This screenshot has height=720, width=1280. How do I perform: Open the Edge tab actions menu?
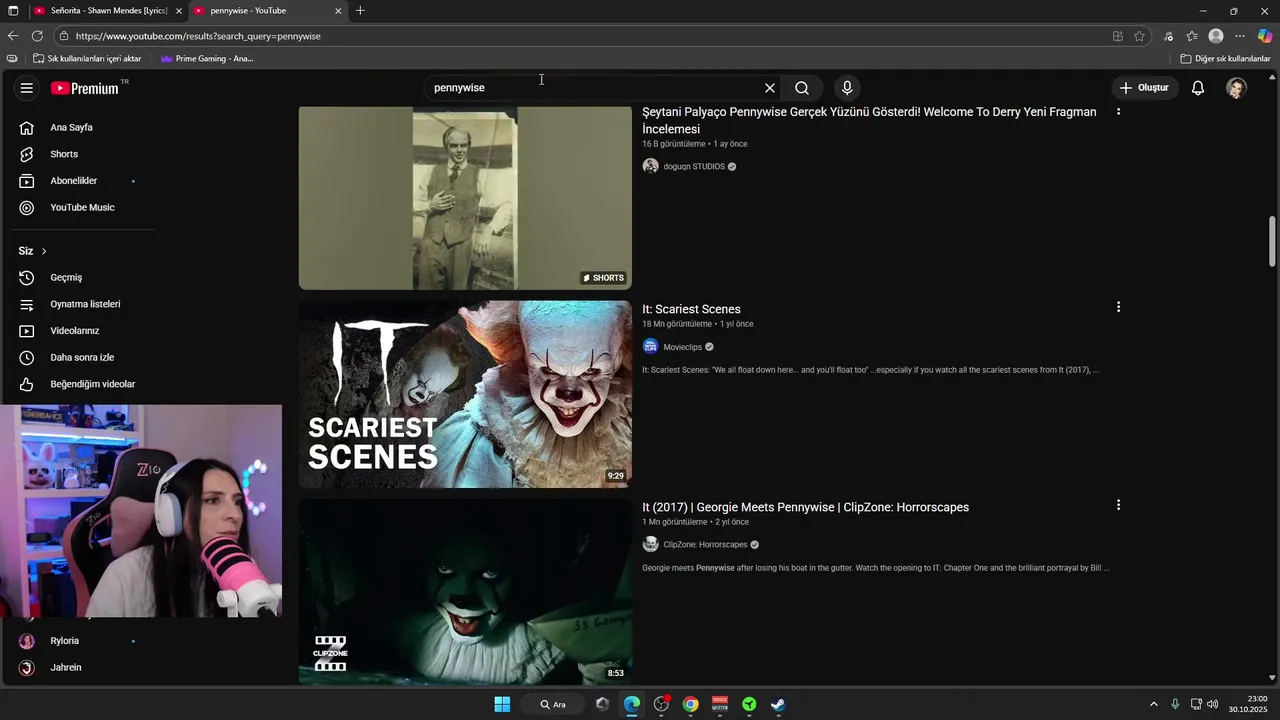pos(13,11)
